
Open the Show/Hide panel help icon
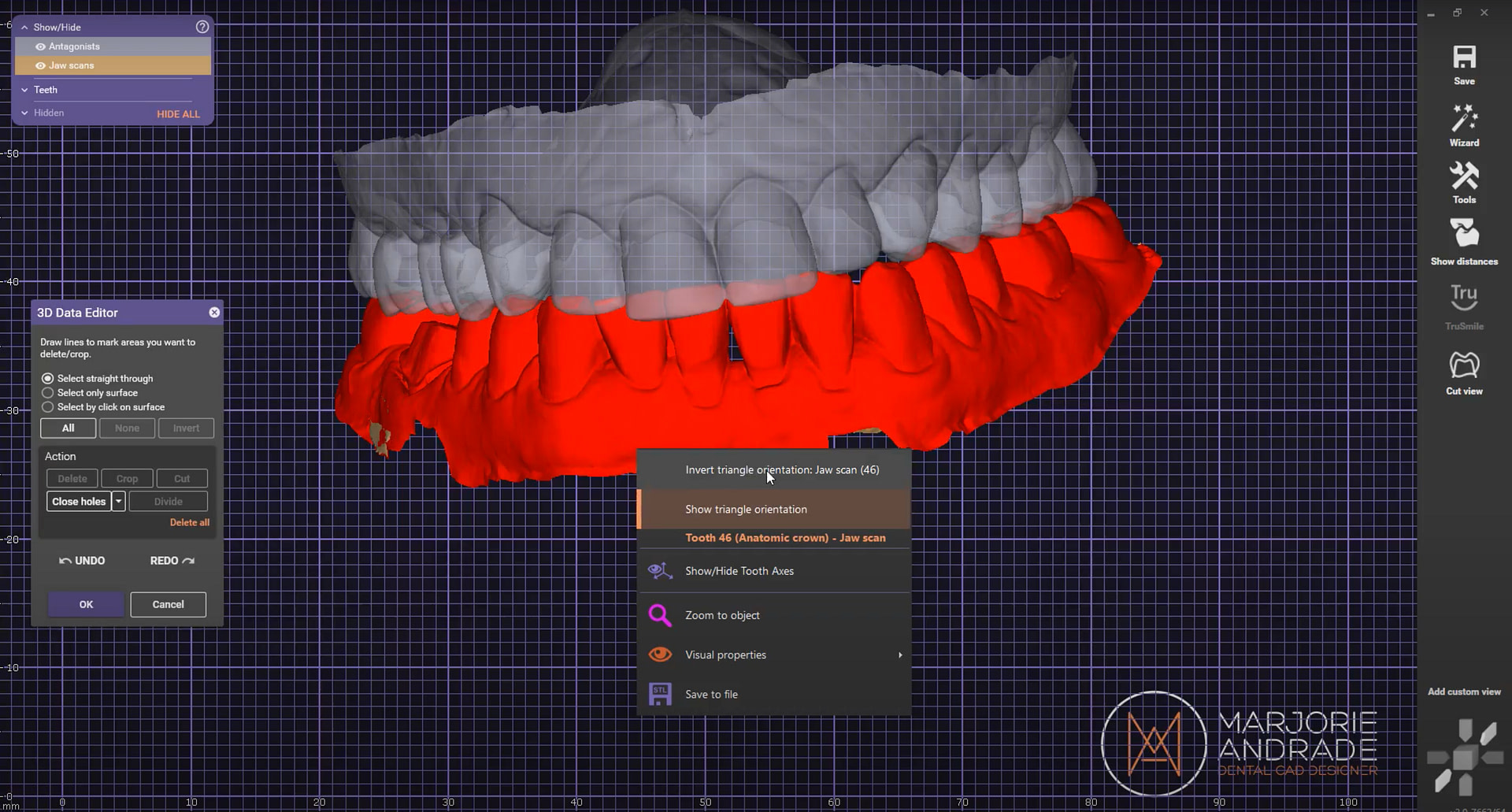(x=202, y=27)
